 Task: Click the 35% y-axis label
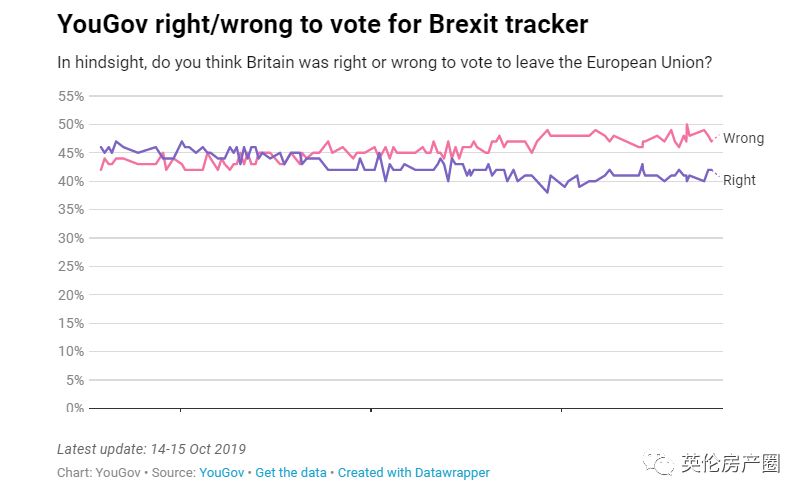coord(72,210)
